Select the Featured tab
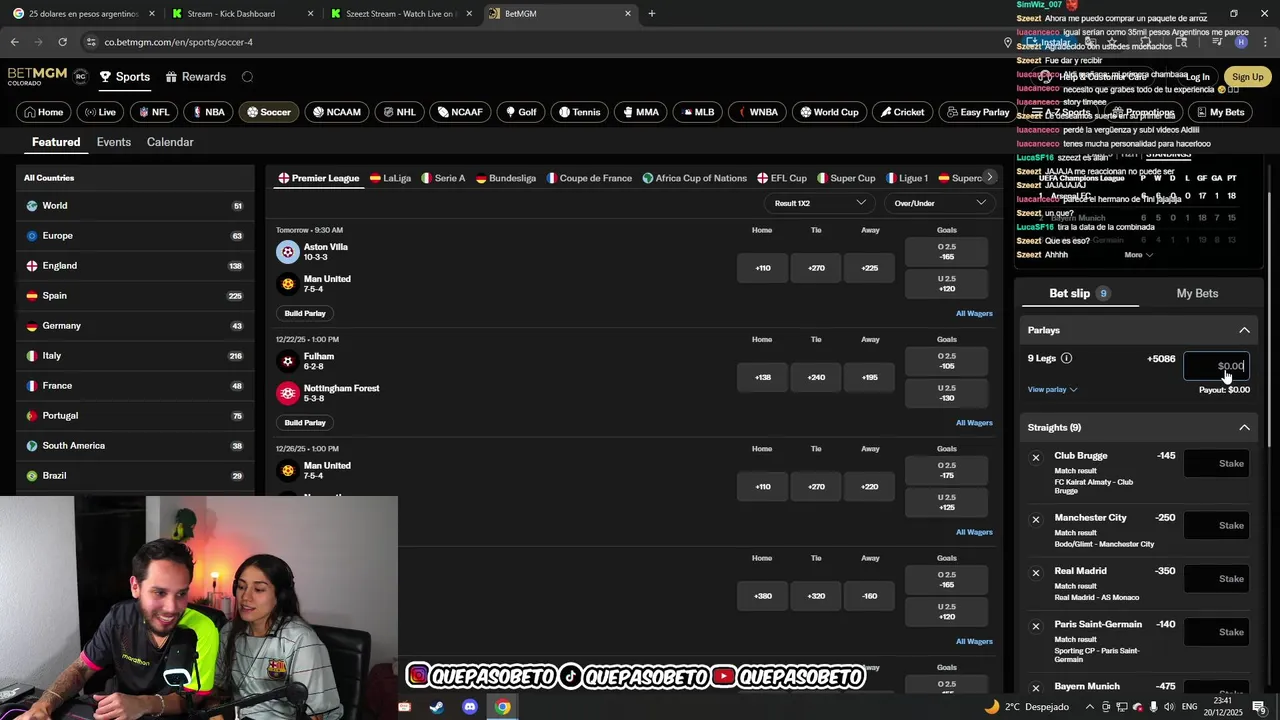 coord(56,142)
